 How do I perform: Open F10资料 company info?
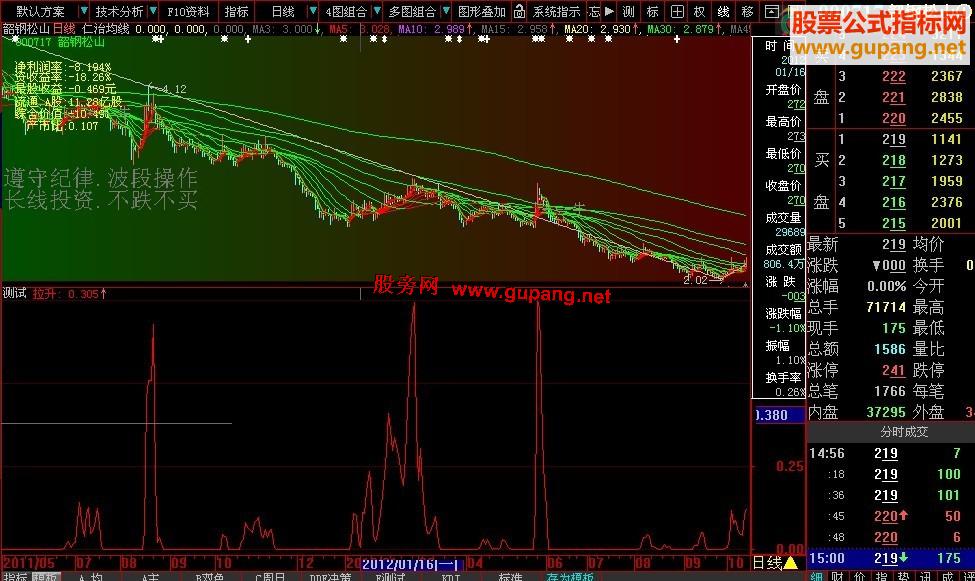188,11
